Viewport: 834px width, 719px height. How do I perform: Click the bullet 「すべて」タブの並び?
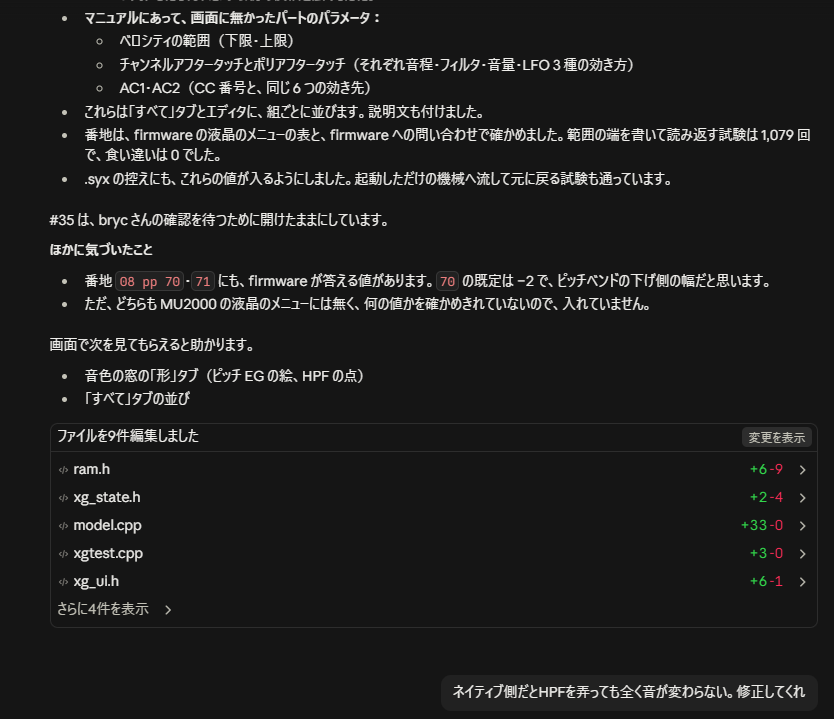coord(137,398)
